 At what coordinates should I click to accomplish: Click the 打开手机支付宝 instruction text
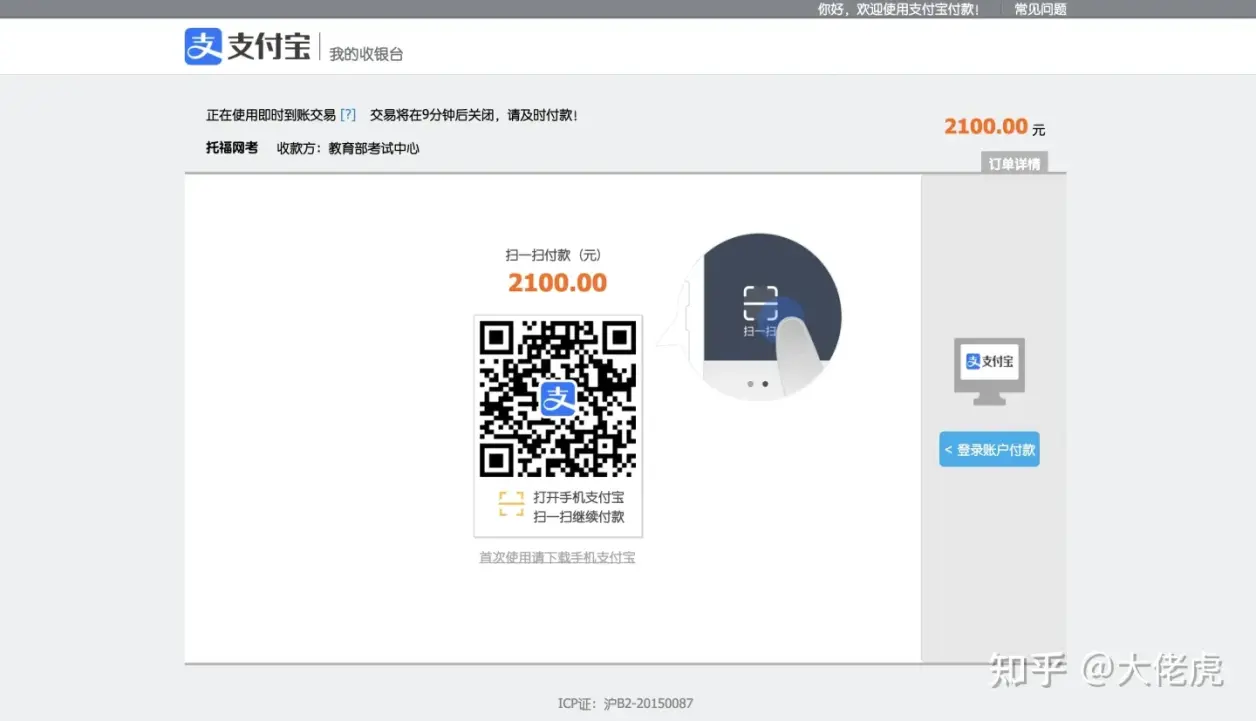[x=579, y=497]
